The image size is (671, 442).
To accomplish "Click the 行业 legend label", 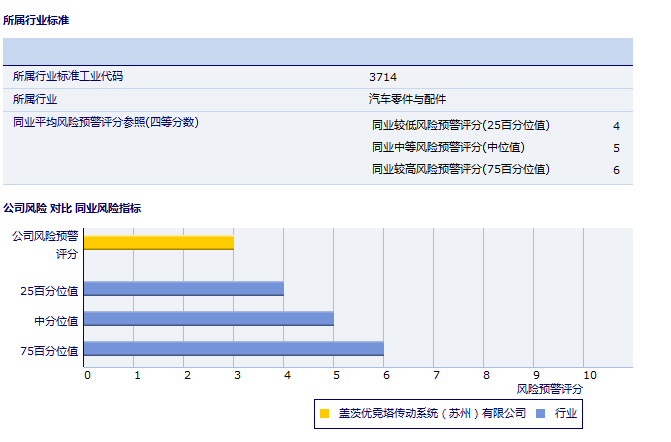I will pos(566,412).
